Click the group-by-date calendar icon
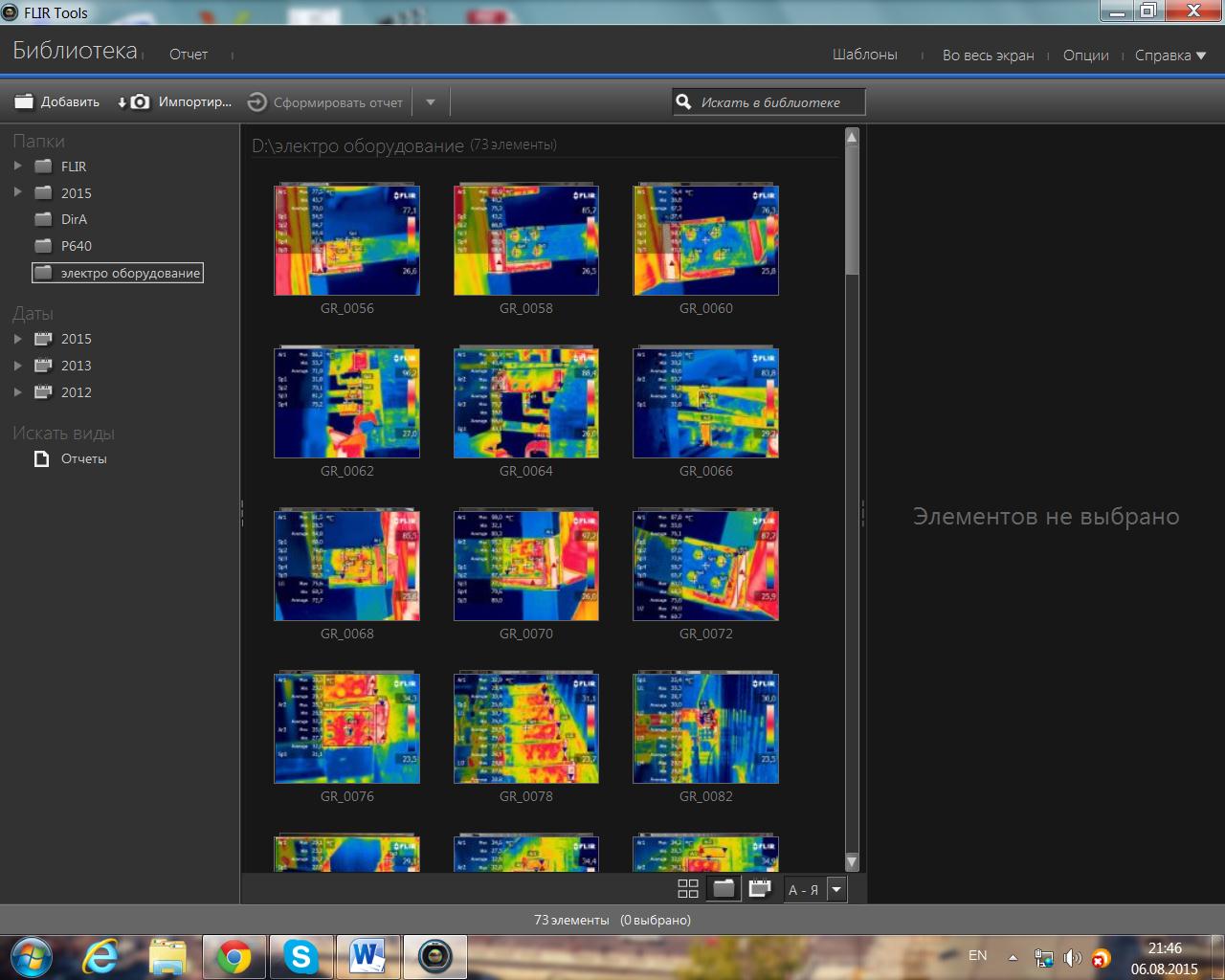The image size is (1225, 980). point(760,889)
